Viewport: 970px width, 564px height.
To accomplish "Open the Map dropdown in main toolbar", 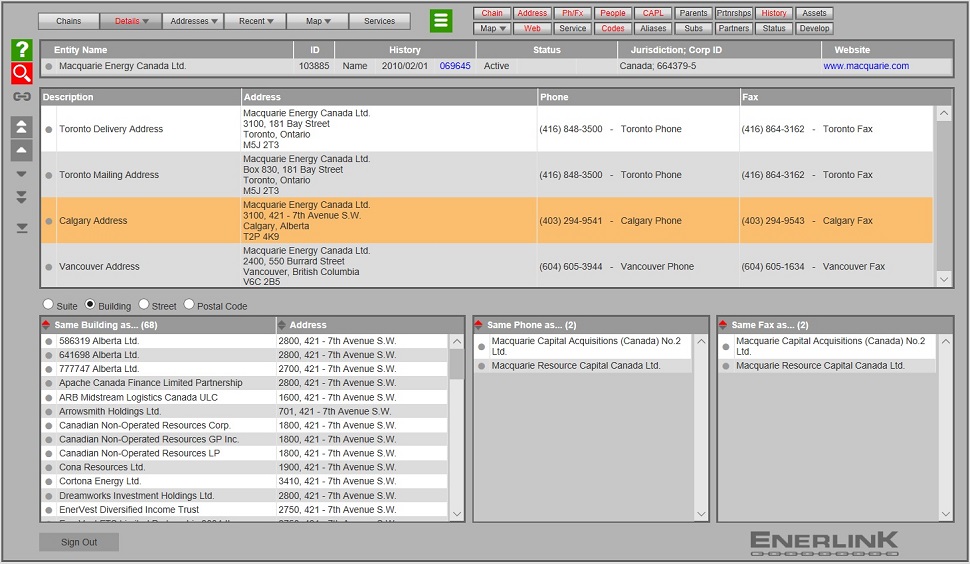I will [317, 21].
